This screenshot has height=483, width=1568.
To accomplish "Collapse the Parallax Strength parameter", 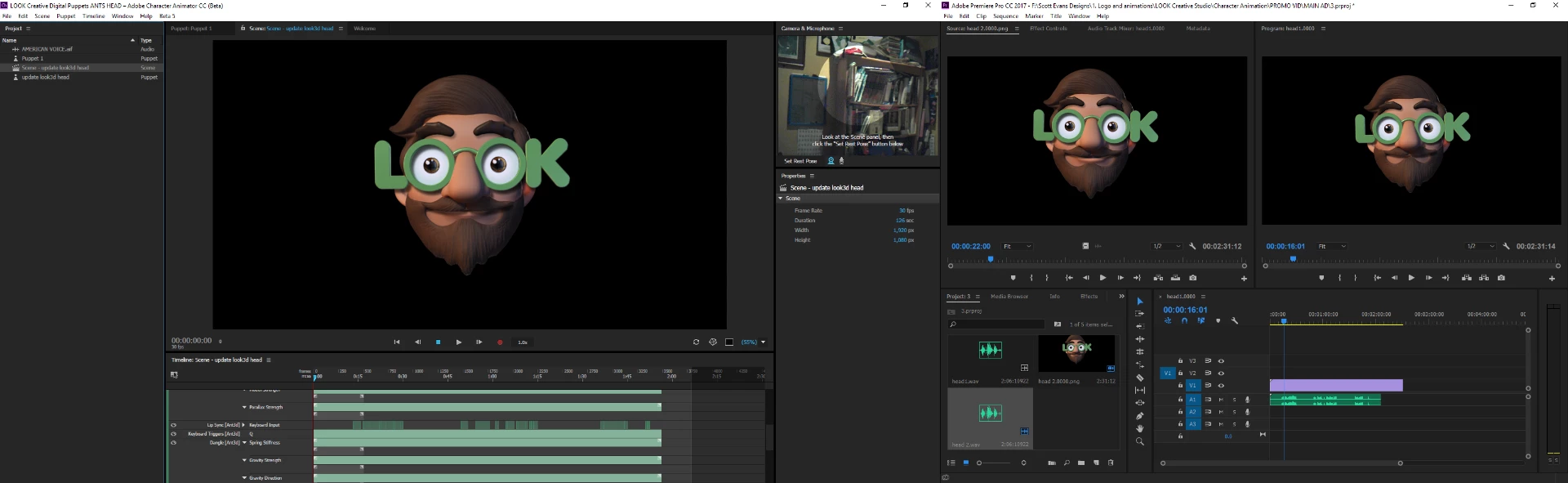I will click(x=244, y=407).
